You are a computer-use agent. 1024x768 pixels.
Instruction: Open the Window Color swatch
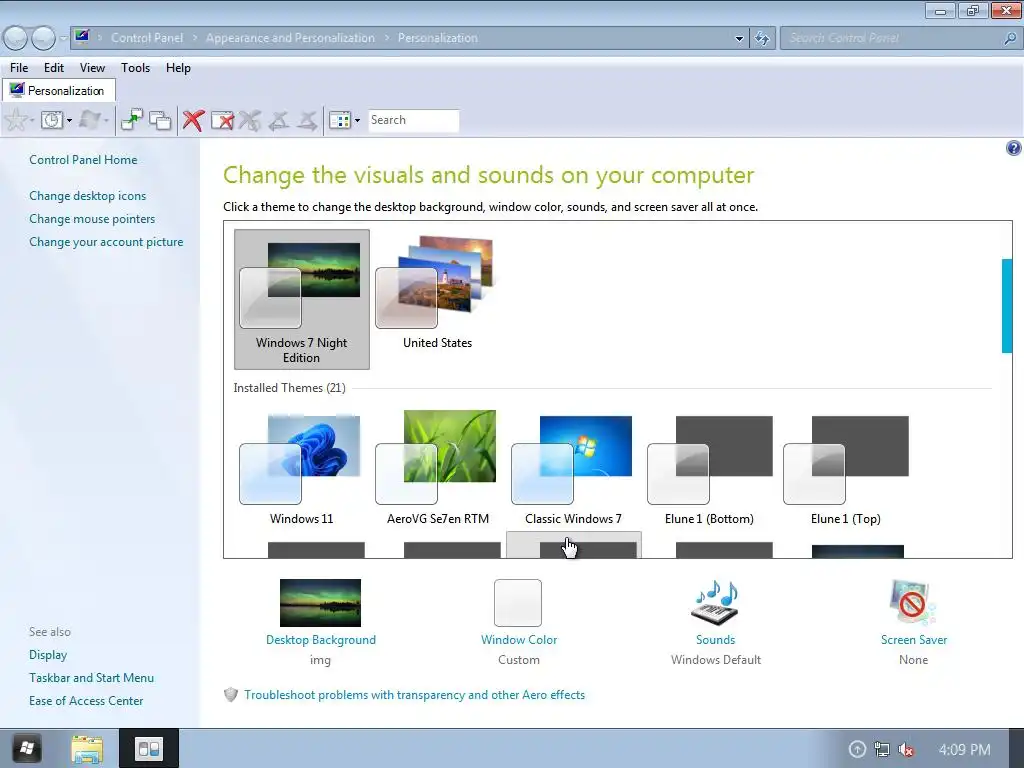pos(518,602)
